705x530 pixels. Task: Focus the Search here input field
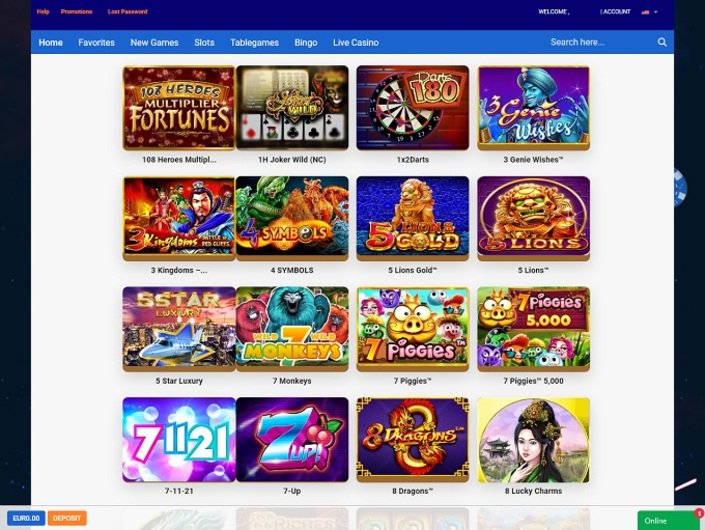pyautogui.click(x=600, y=42)
